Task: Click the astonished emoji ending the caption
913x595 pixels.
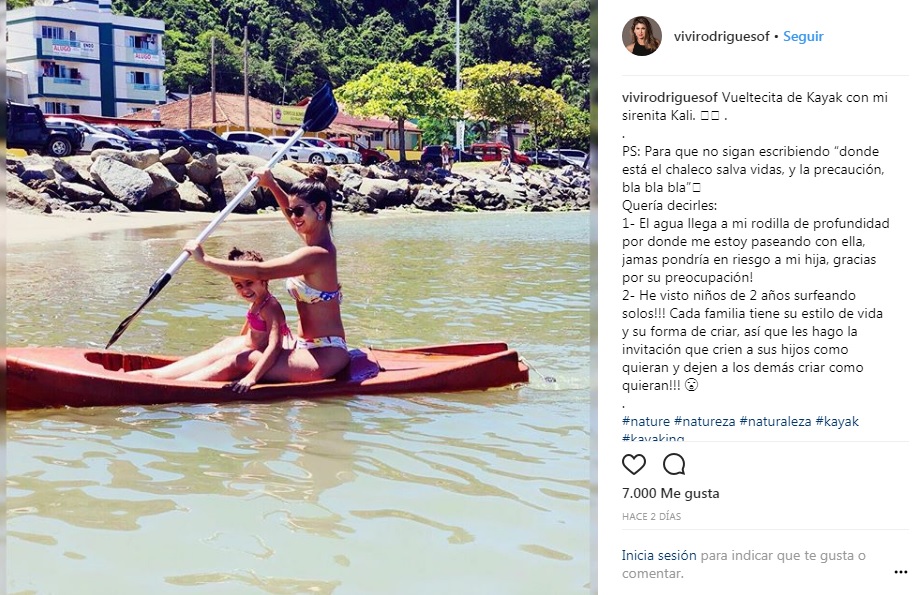Action: click(x=691, y=385)
